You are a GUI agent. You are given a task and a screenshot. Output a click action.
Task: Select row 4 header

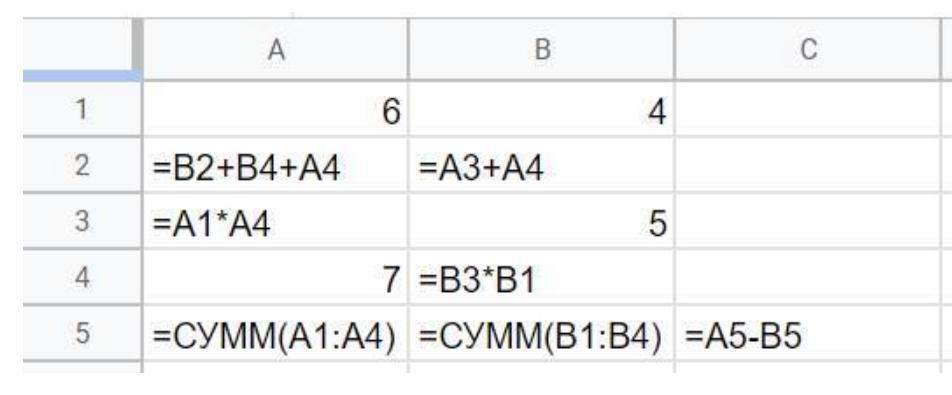click(x=82, y=277)
